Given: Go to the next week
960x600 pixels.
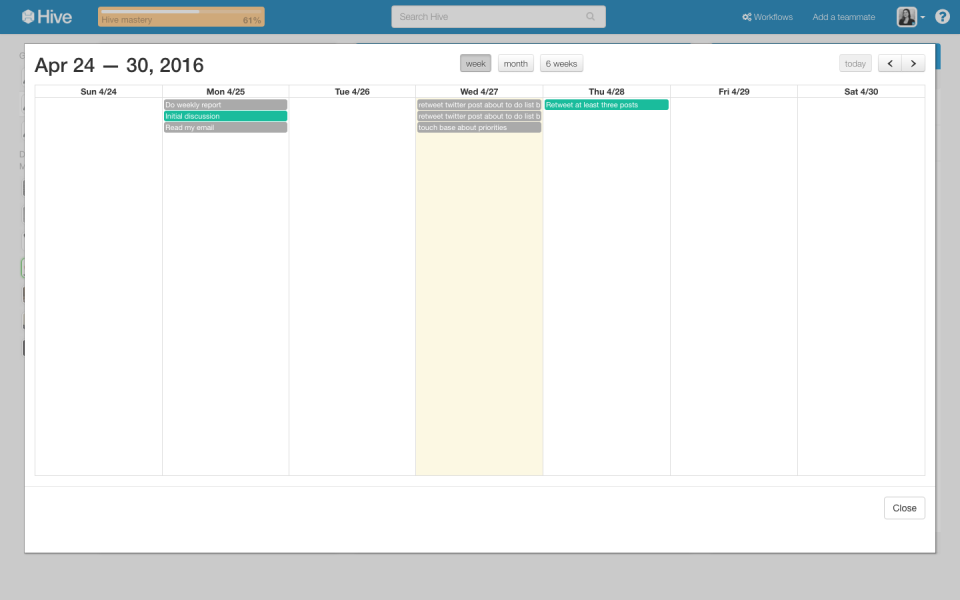Looking at the screenshot, I should pyautogui.click(x=913, y=63).
